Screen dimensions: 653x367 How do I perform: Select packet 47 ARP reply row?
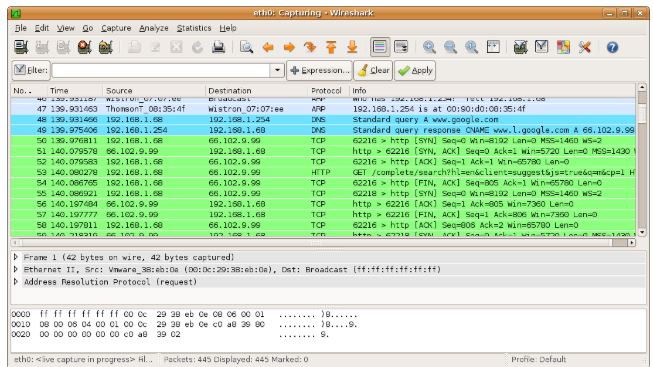[x=323, y=109]
